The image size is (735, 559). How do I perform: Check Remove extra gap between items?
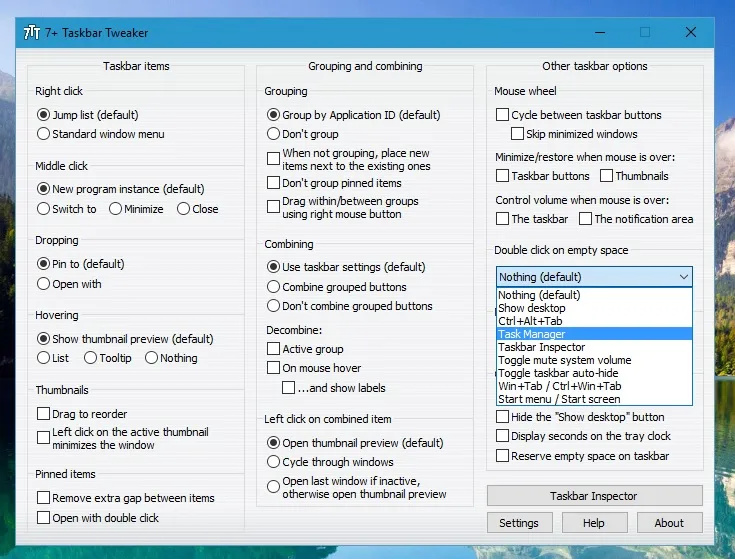click(x=44, y=498)
